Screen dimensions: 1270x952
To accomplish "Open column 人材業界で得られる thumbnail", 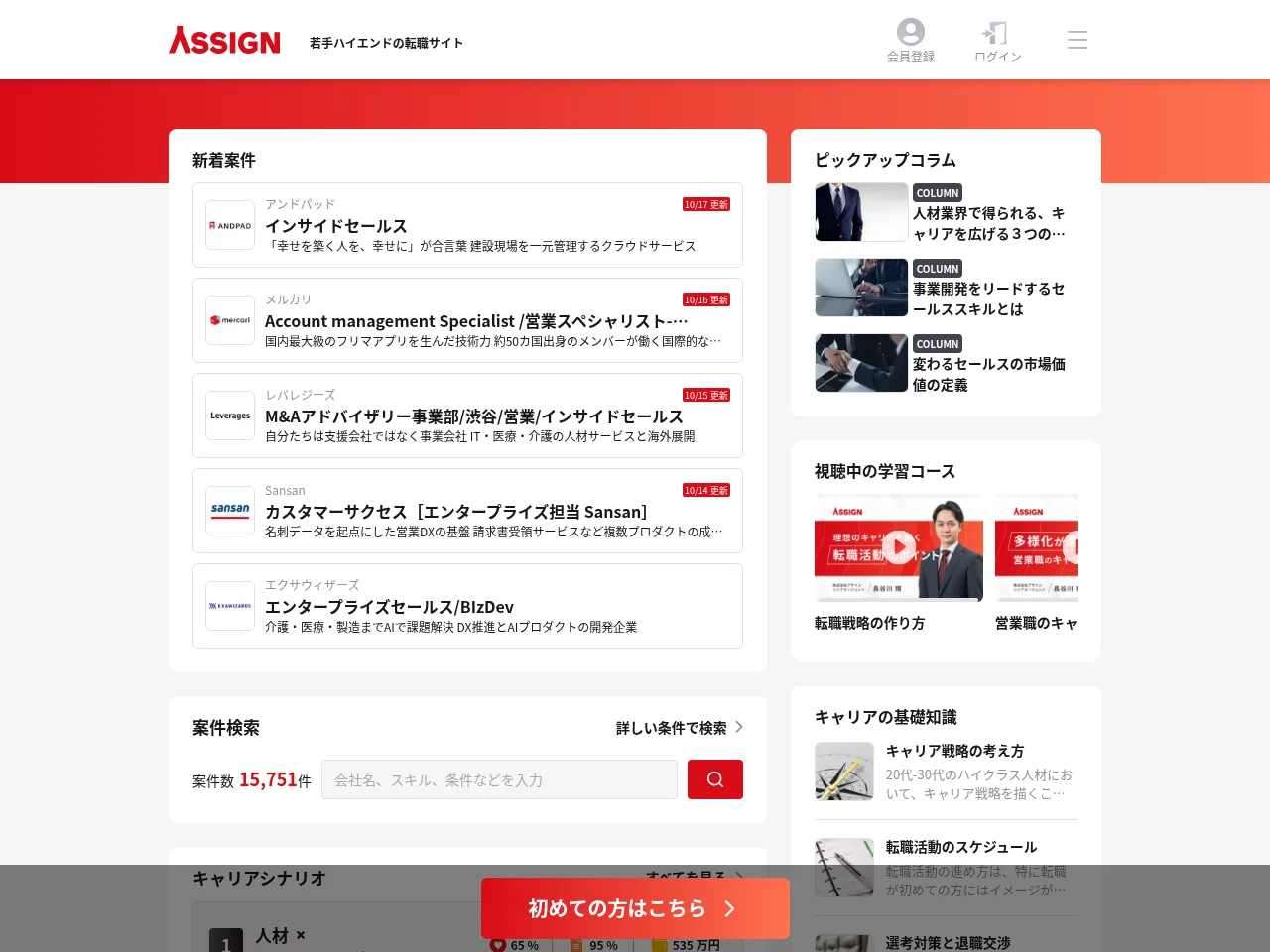I will (x=861, y=212).
